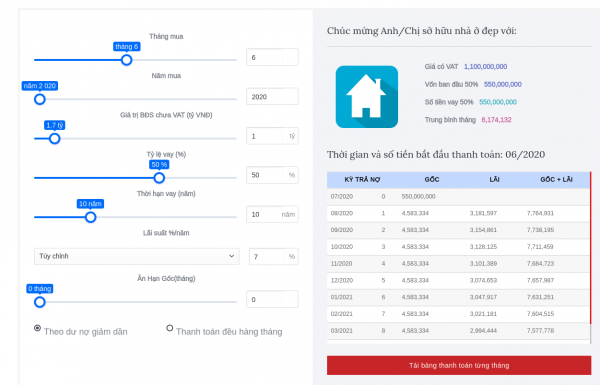Focus the loan ratio percent field
600x385 pixels.
pyautogui.click(x=272, y=175)
